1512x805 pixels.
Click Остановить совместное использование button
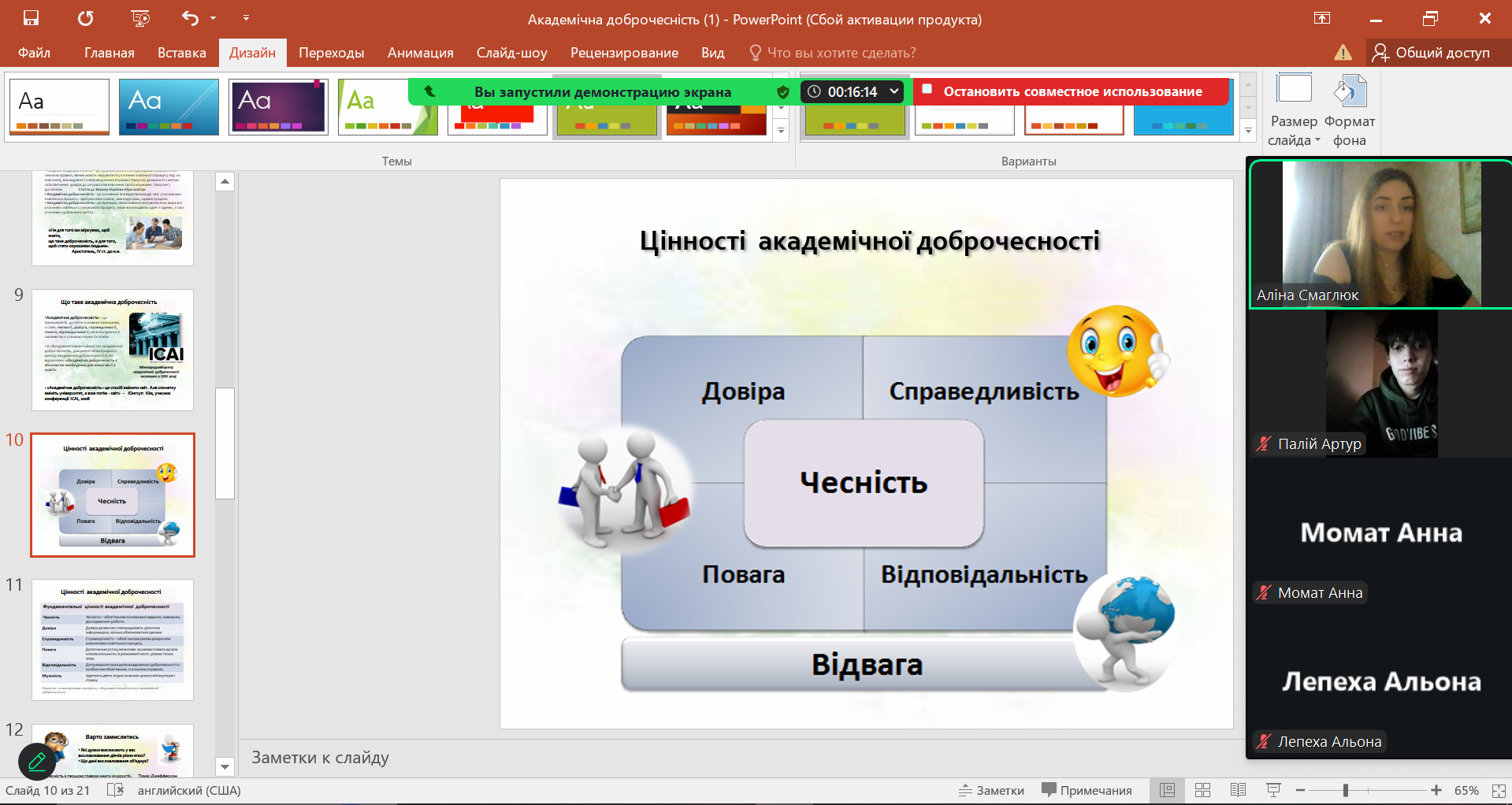[1072, 91]
